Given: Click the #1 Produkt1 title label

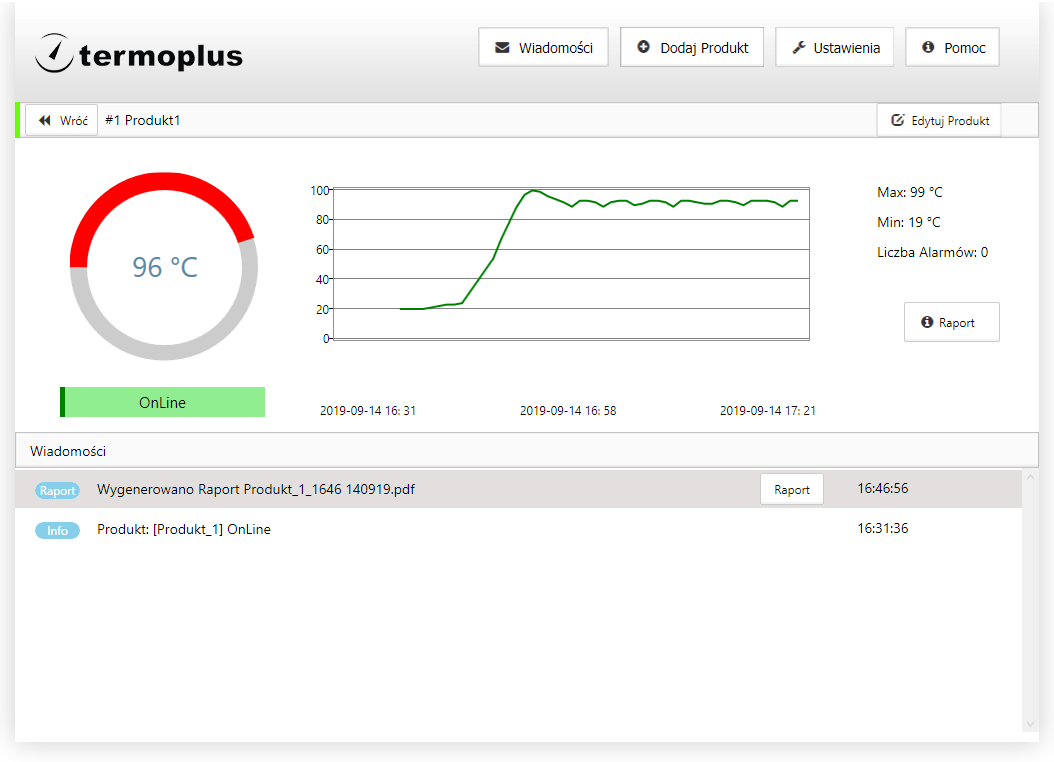Looking at the screenshot, I should point(143,120).
